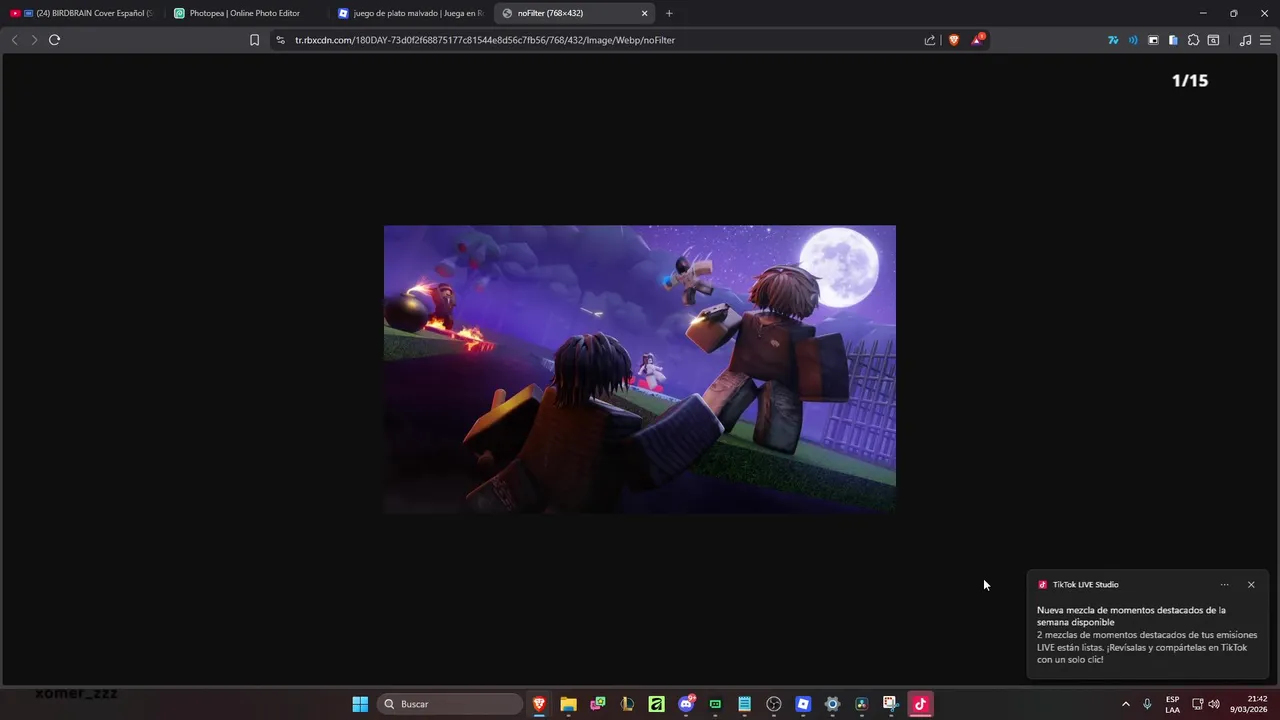The image size is (1280, 720).
Task: Open the volume speaker tray icon
Action: [x=1214, y=704]
